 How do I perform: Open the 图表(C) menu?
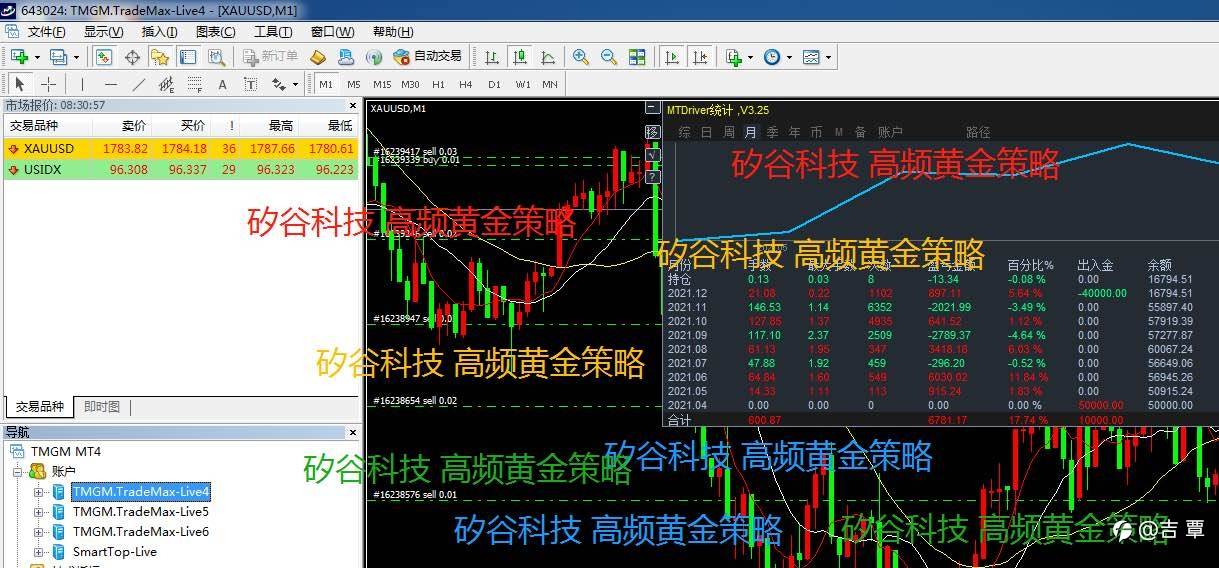click(215, 31)
